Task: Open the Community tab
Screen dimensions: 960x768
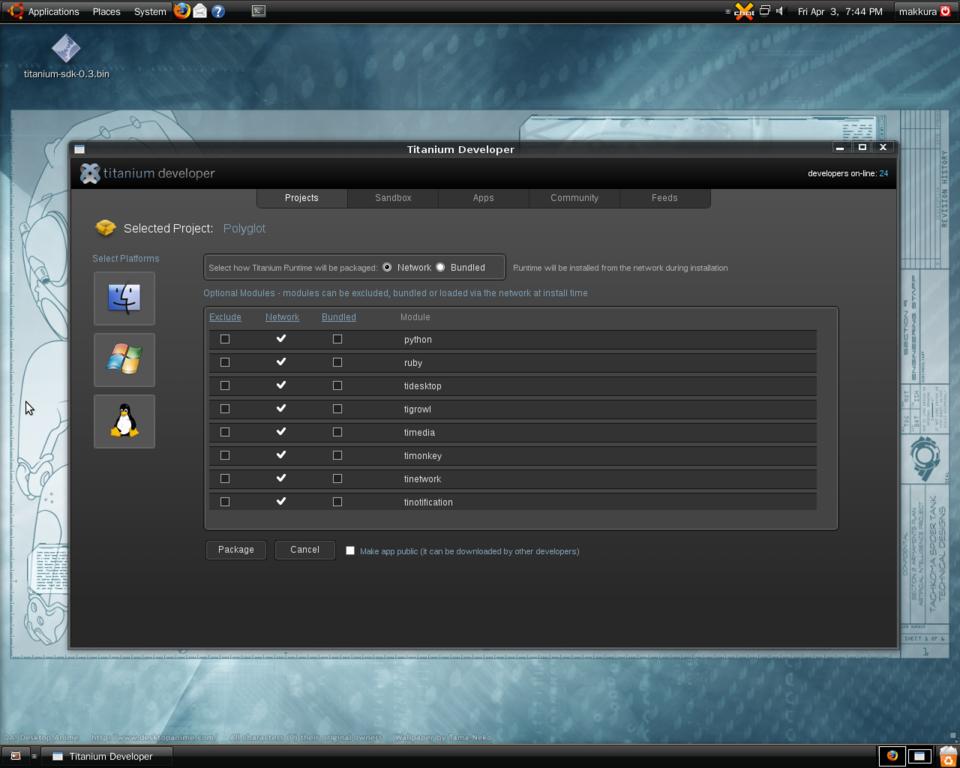Action: pos(574,198)
